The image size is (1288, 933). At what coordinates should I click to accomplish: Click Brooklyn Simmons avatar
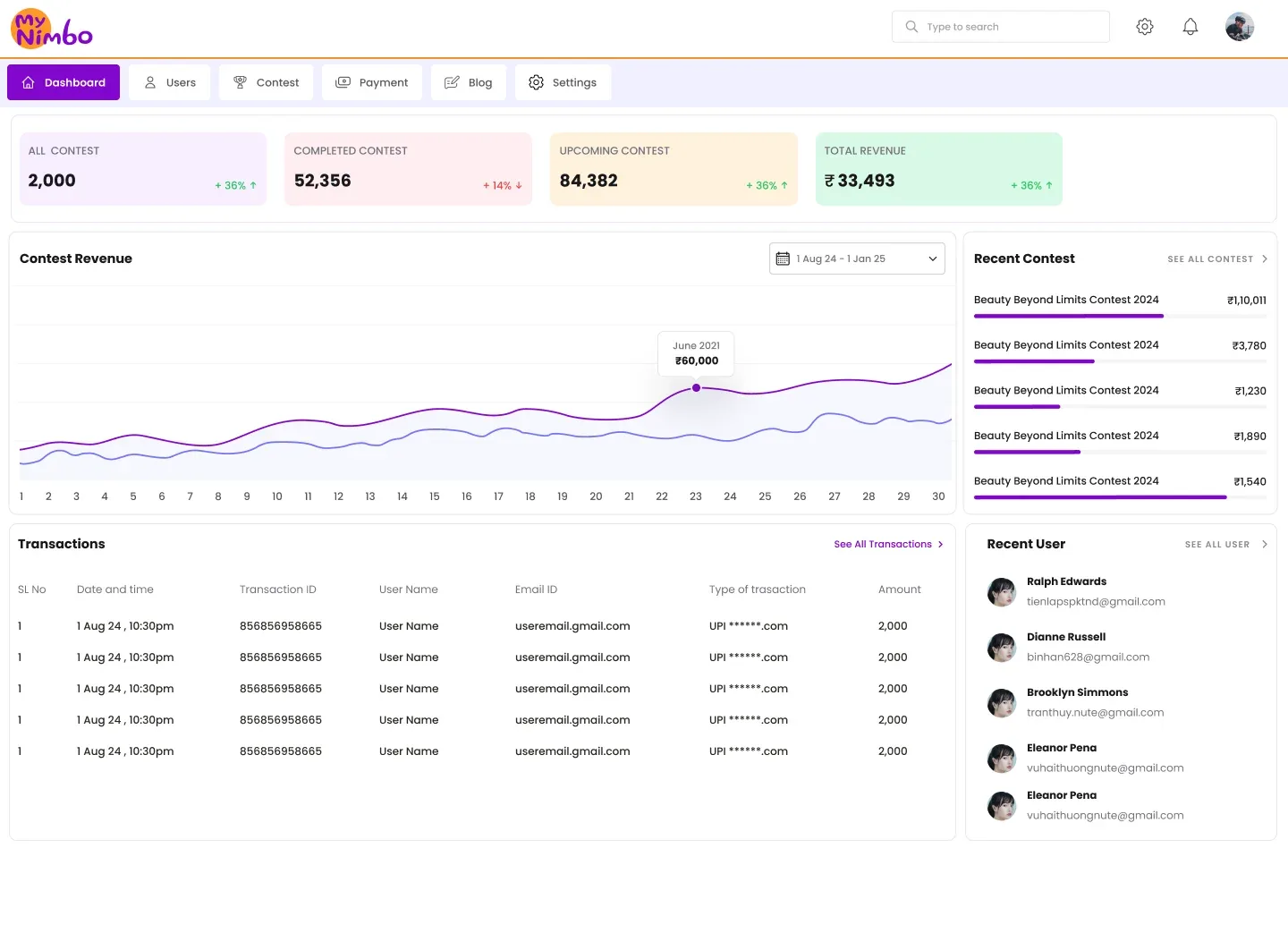(1002, 703)
